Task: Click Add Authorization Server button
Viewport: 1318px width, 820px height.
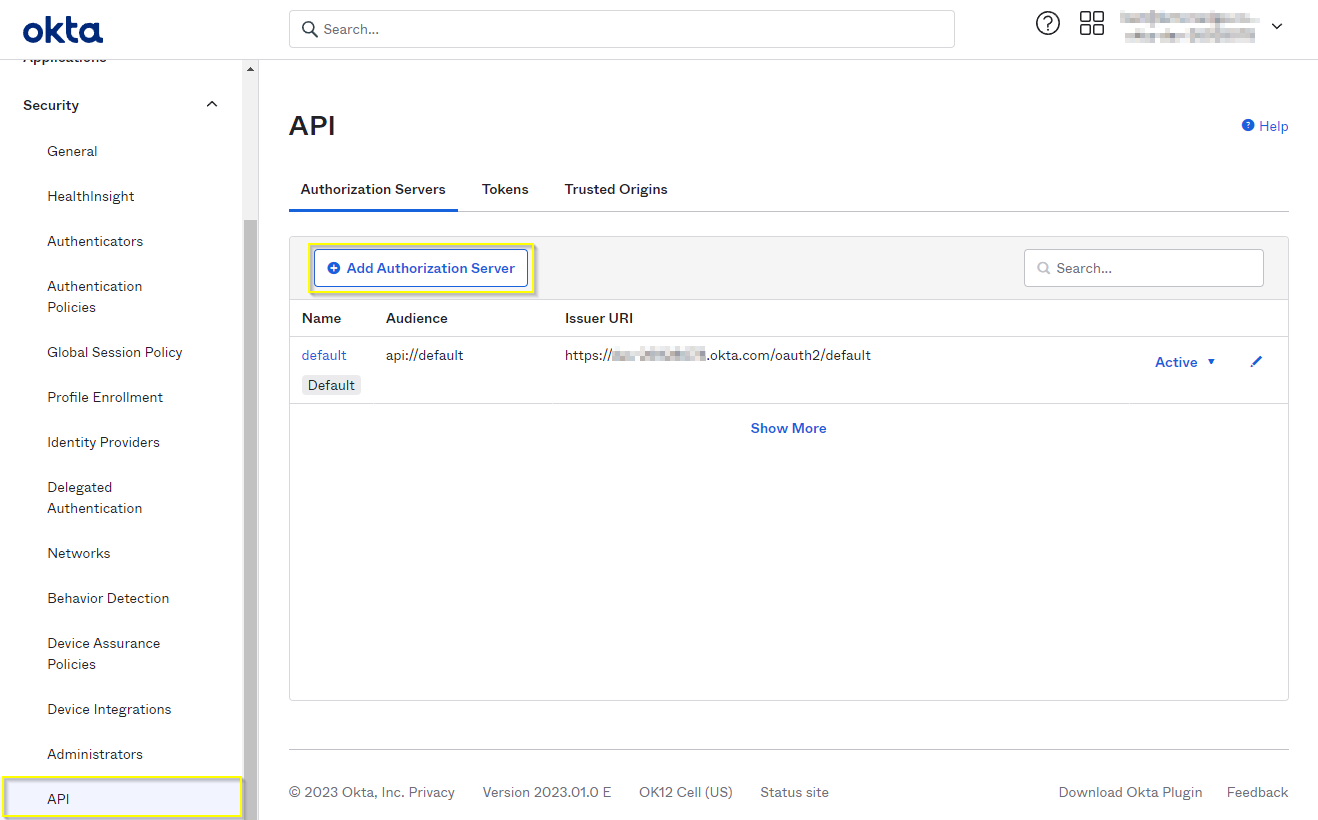Action: click(x=421, y=268)
